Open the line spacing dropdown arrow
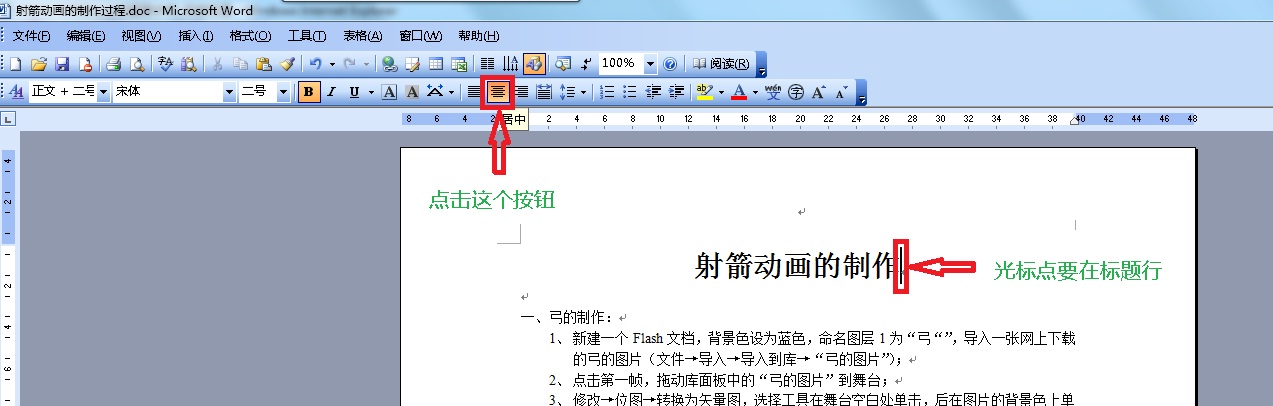1273x406 pixels. click(583, 92)
